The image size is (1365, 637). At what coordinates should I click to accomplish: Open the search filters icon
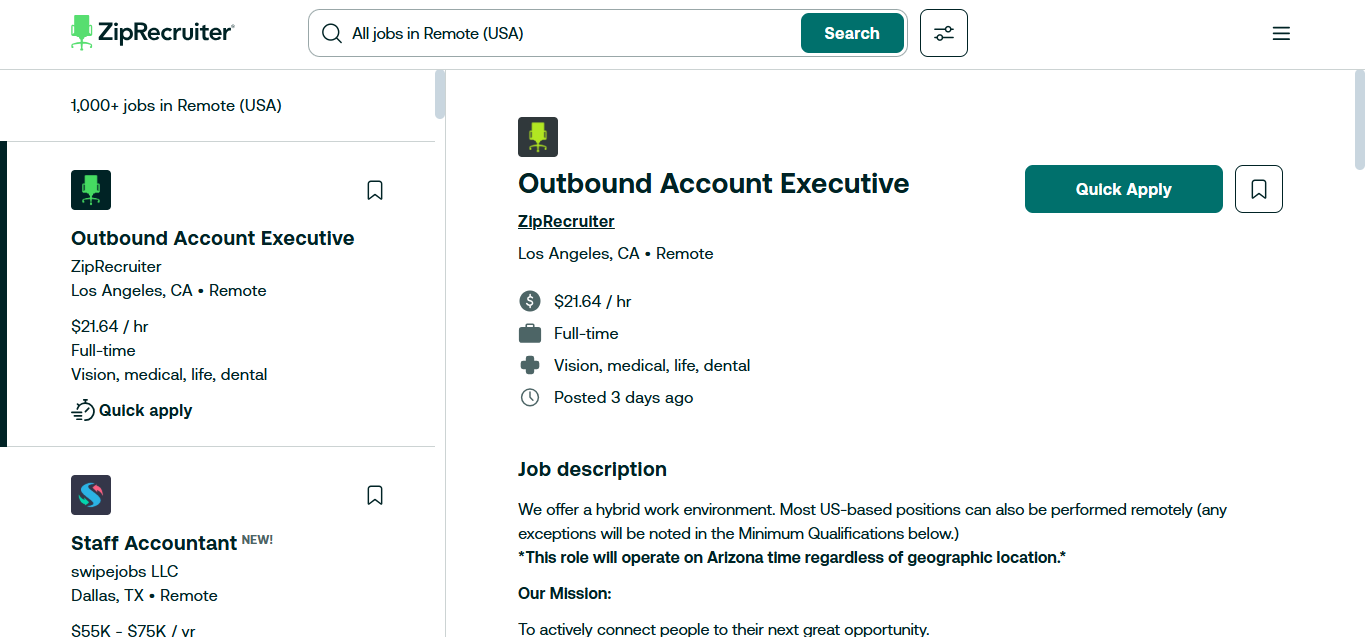click(x=943, y=32)
